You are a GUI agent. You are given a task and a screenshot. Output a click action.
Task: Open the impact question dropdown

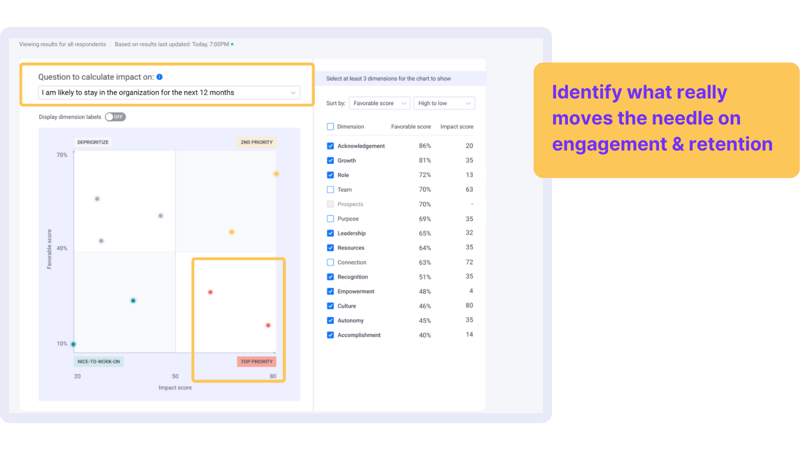(x=169, y=93)
